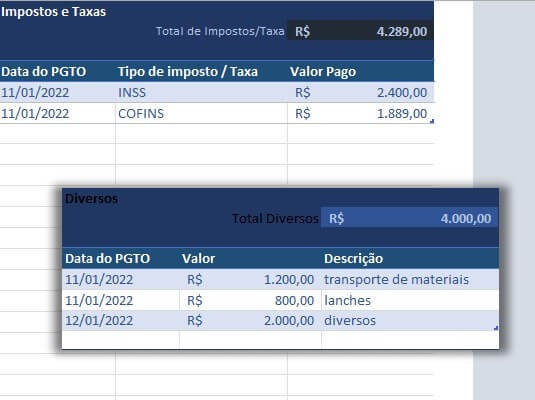The image size is (535, 400).
Task: Select the date cell beside COFINS
Action: (x=58, y=113)
